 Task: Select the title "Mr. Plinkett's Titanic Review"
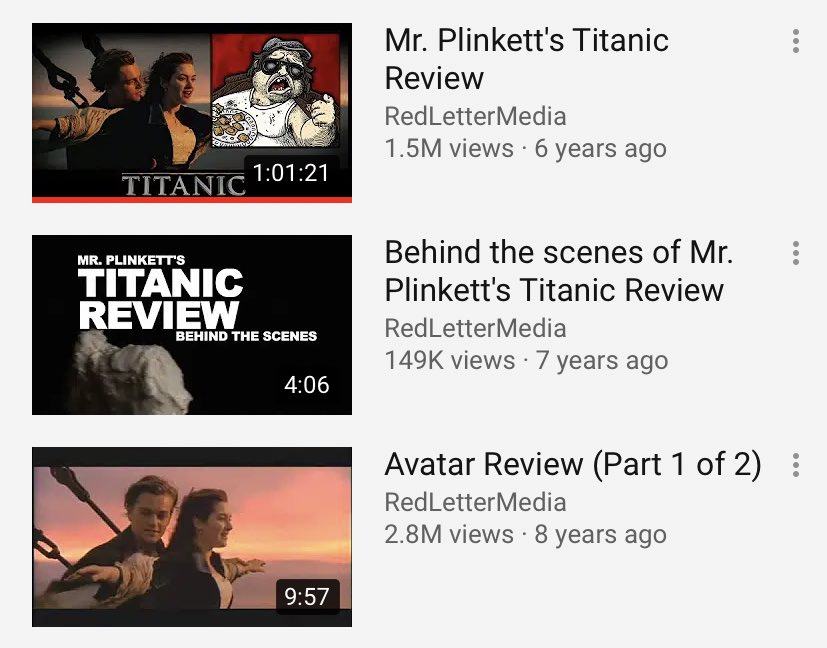(x=526, y=59)
